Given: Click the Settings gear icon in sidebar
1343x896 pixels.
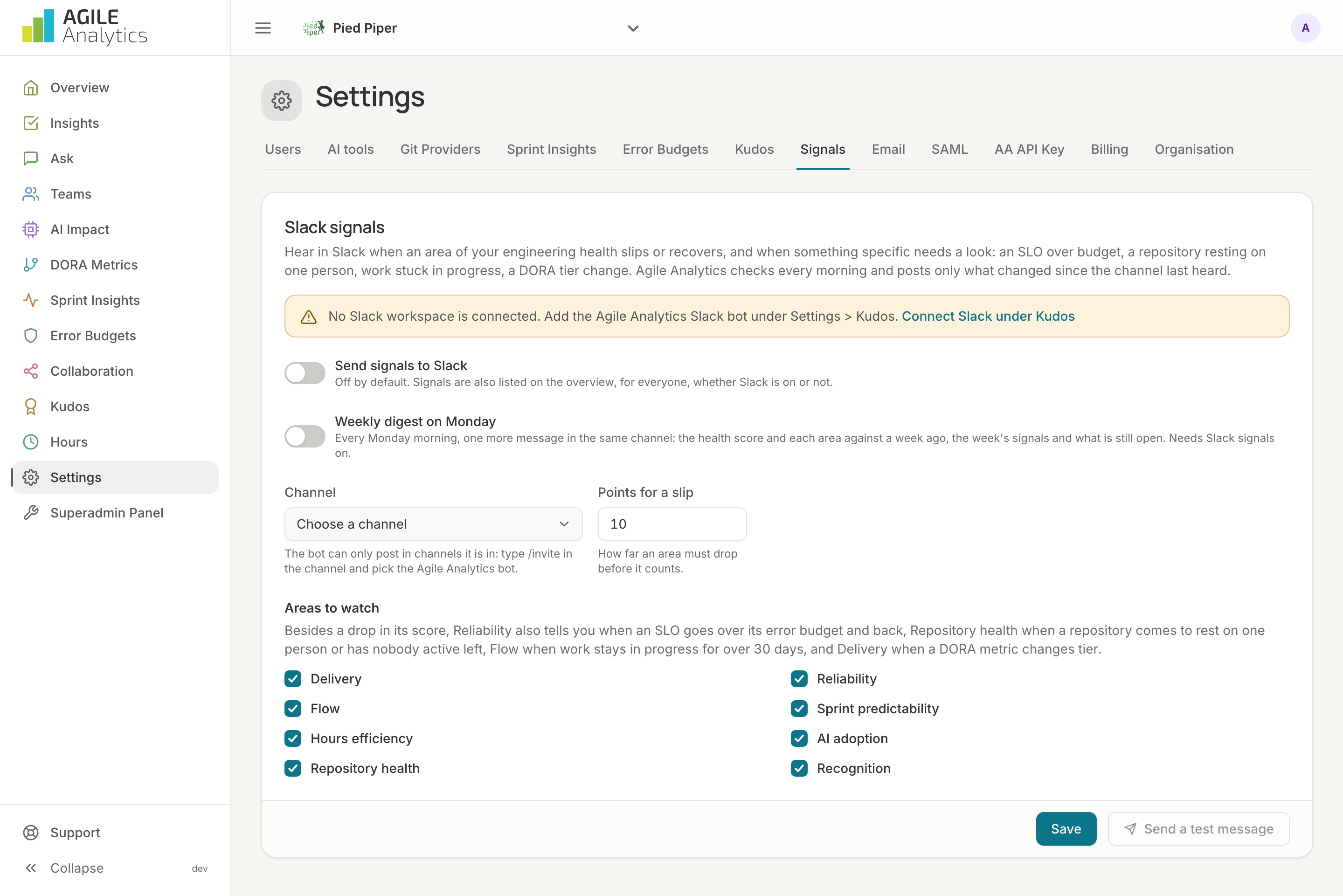Looking at the screenshot, I should (x=31, y=477).
